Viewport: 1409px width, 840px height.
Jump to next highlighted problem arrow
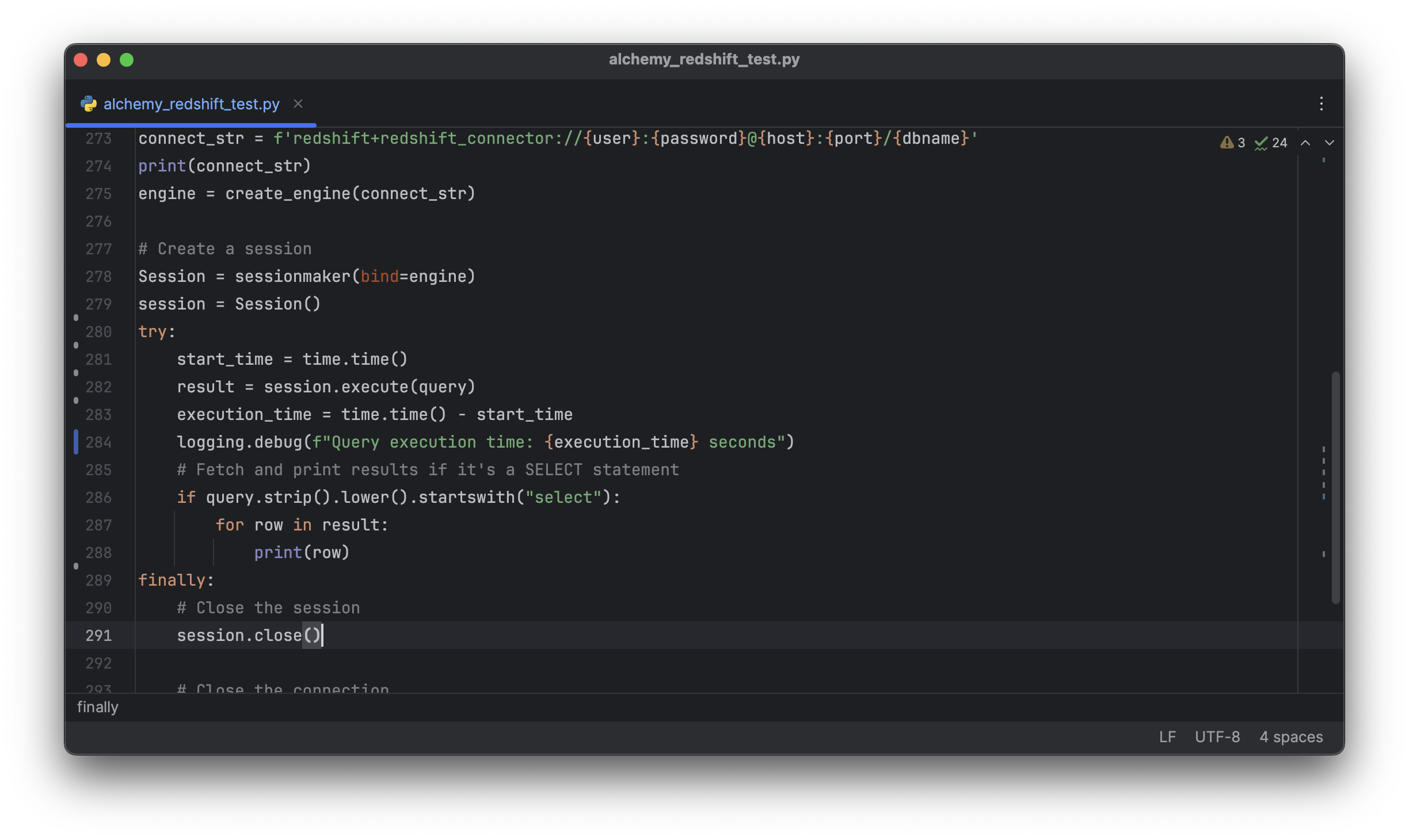tap(1330, 143)
